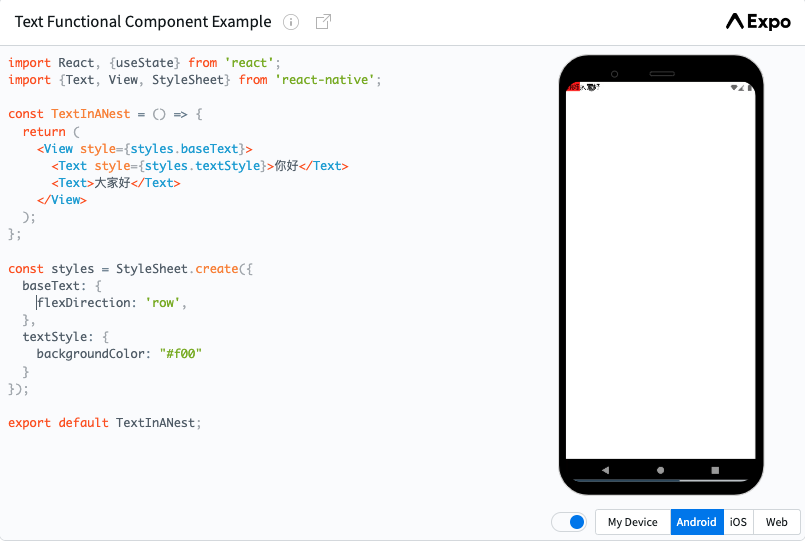
Task: Select the My Device tab
Action: point(632,522)
